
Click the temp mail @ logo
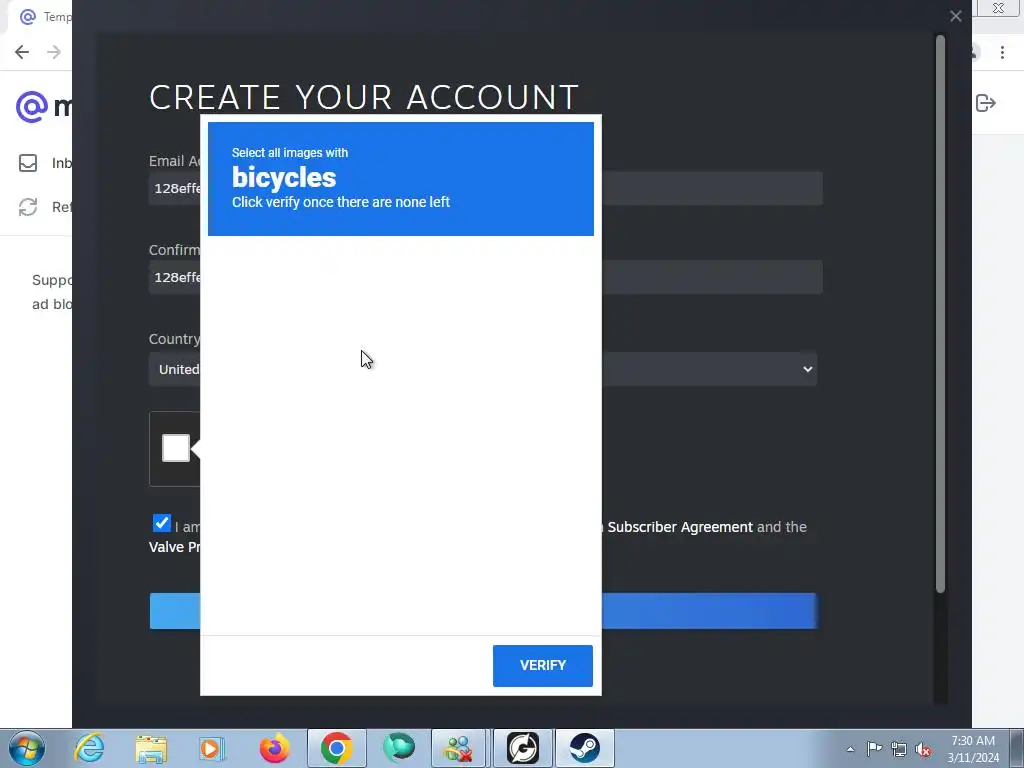click(32, 106)
